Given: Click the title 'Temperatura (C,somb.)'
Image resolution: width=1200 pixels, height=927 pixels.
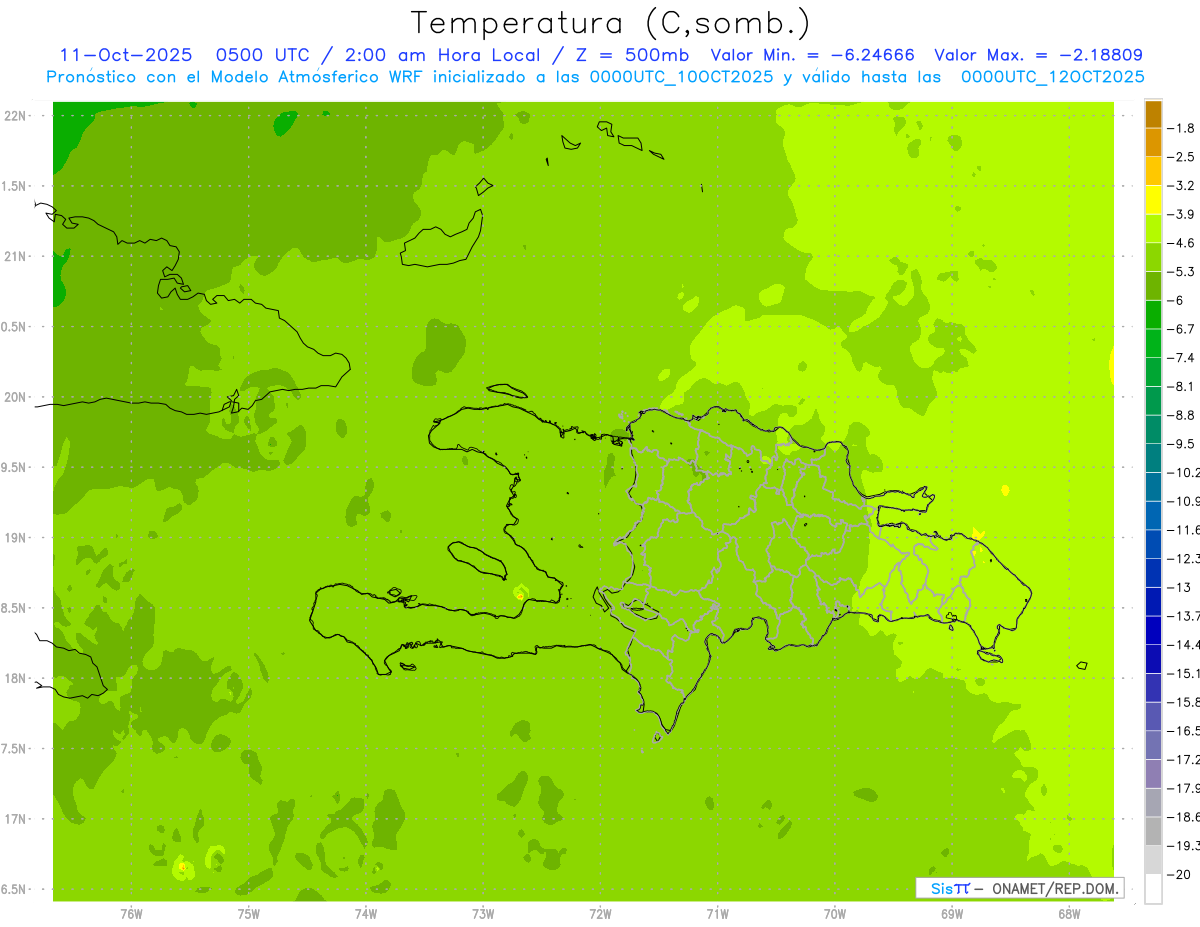Looking at the screenshot, I should pos(611,23).
